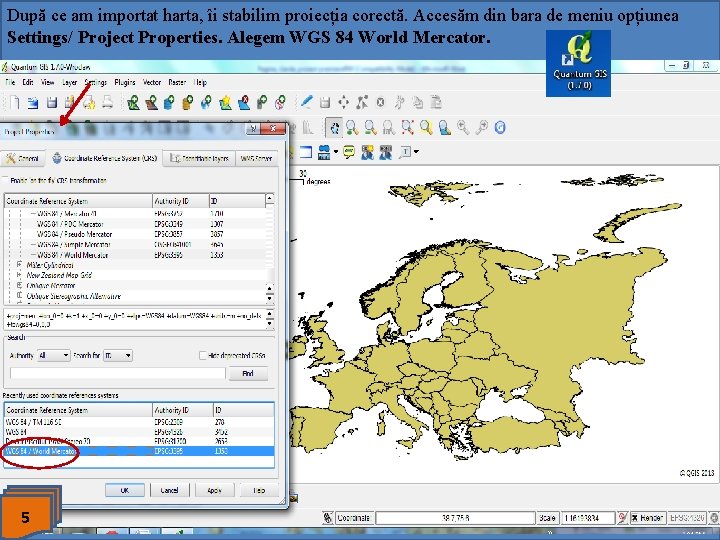The image size is (720, 540).
Task: Open the Plugins menu
Action: pos(124,82)
